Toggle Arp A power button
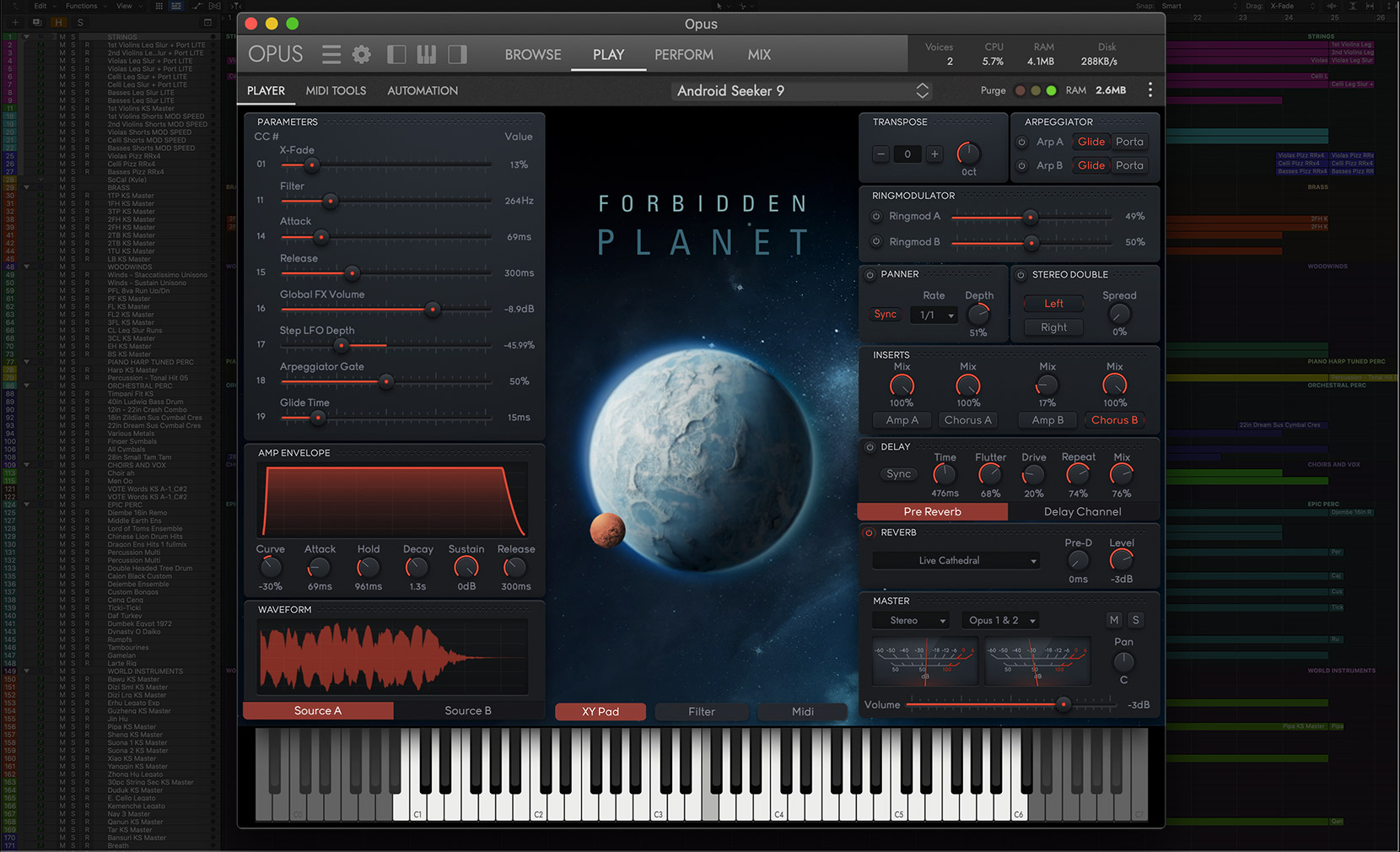This screenshot has width=1400, height=852. [1022, 142]
